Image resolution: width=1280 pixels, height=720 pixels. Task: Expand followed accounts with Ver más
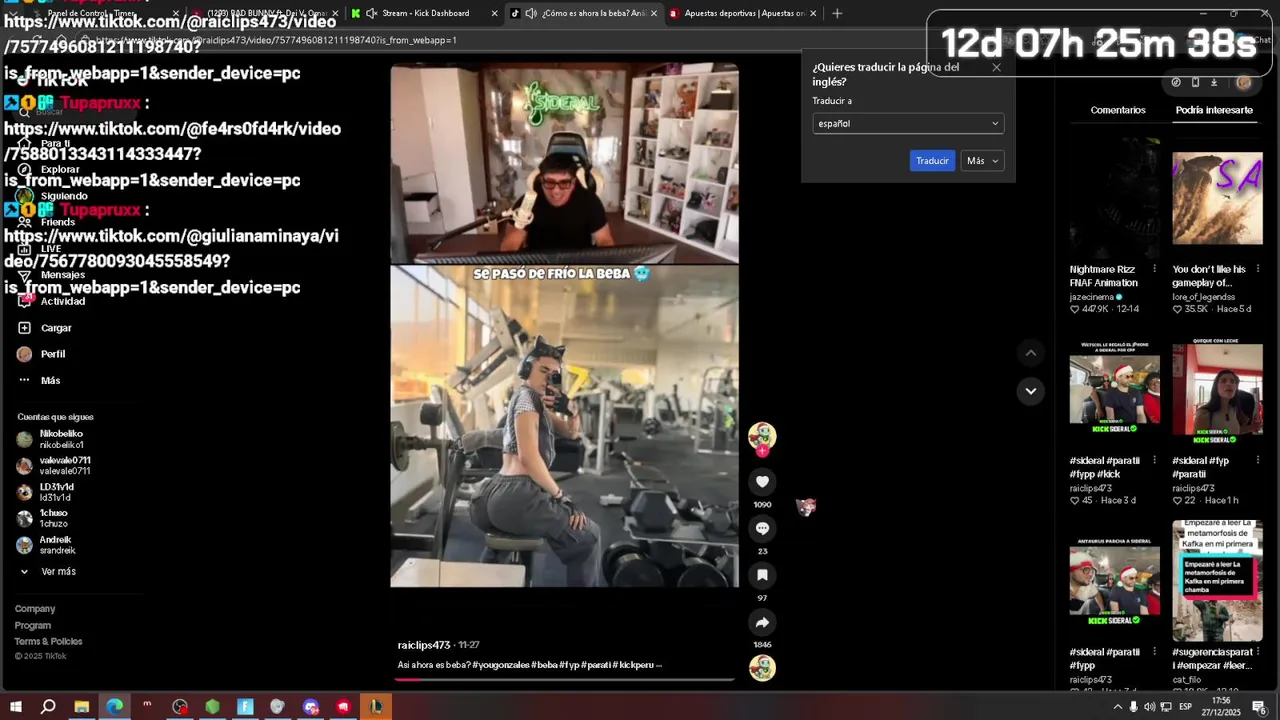(48, 572)
